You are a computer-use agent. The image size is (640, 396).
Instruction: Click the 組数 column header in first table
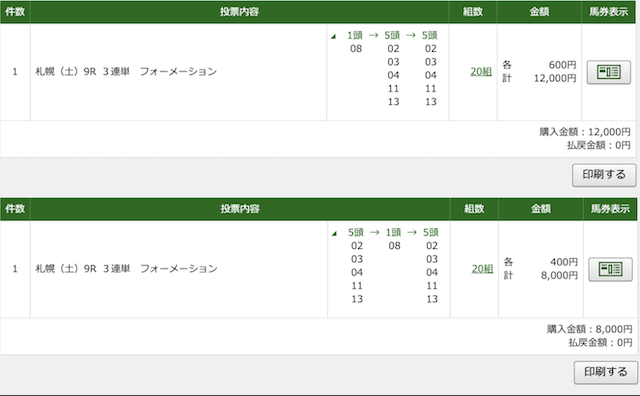click(x=473, y=12)
